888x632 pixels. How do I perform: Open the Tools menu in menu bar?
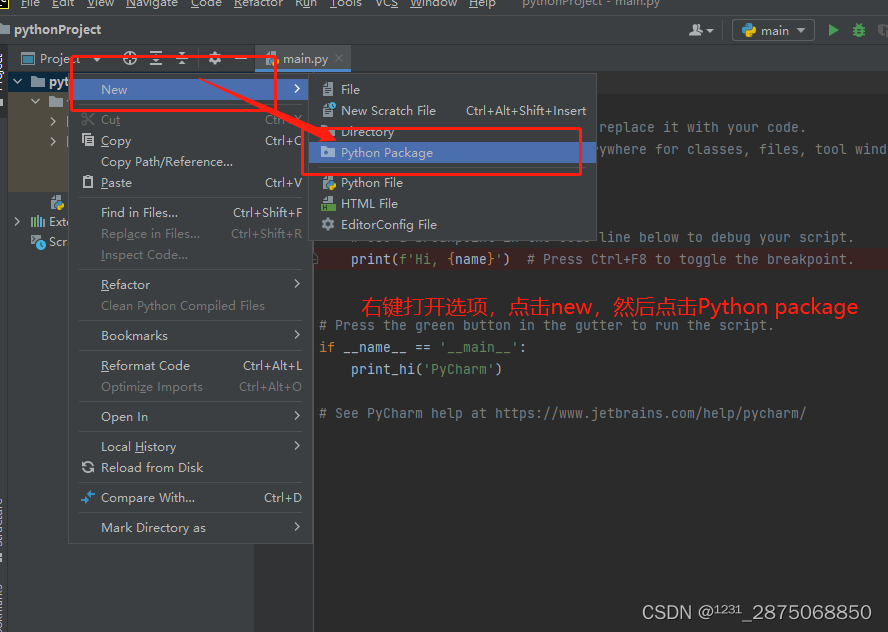[x=345, y=3]
